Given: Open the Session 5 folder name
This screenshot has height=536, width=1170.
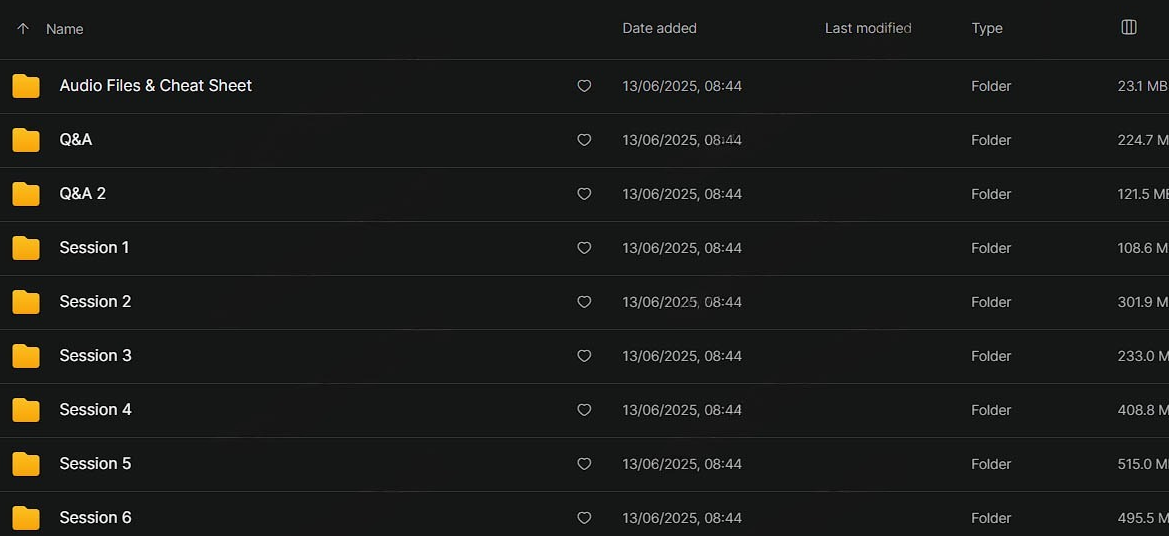Looking at the screenshot, I should pos(95,464).
